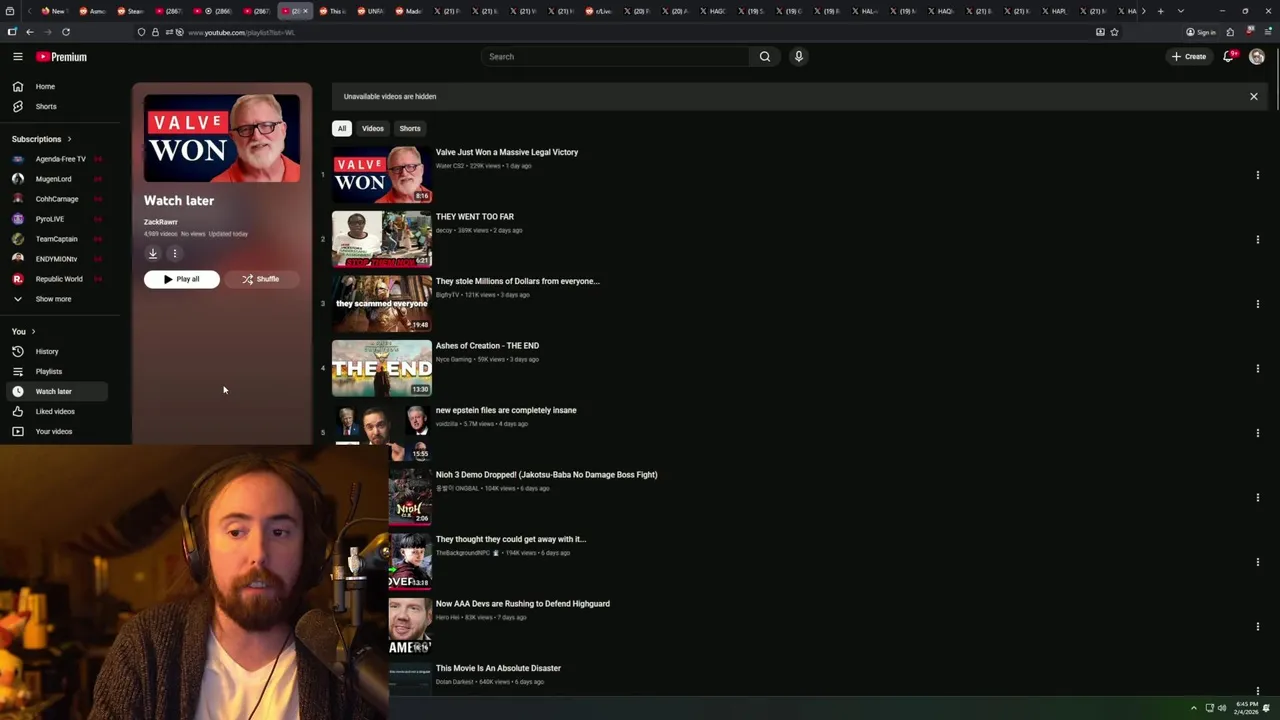1280x720 pixels.
Task: Click Play all button
Action: pos(182,280)
